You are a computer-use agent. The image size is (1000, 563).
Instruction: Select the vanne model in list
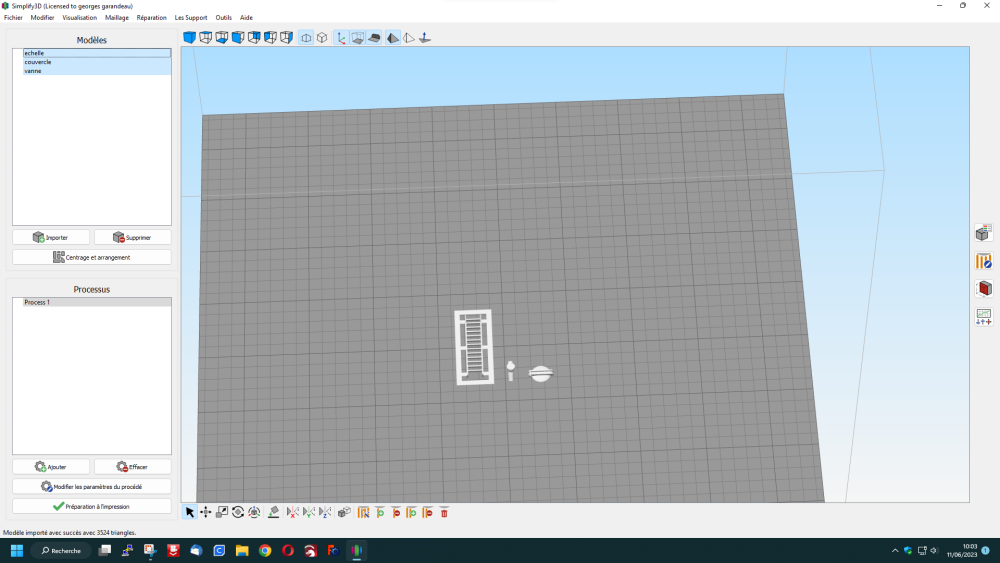[97, 71]
